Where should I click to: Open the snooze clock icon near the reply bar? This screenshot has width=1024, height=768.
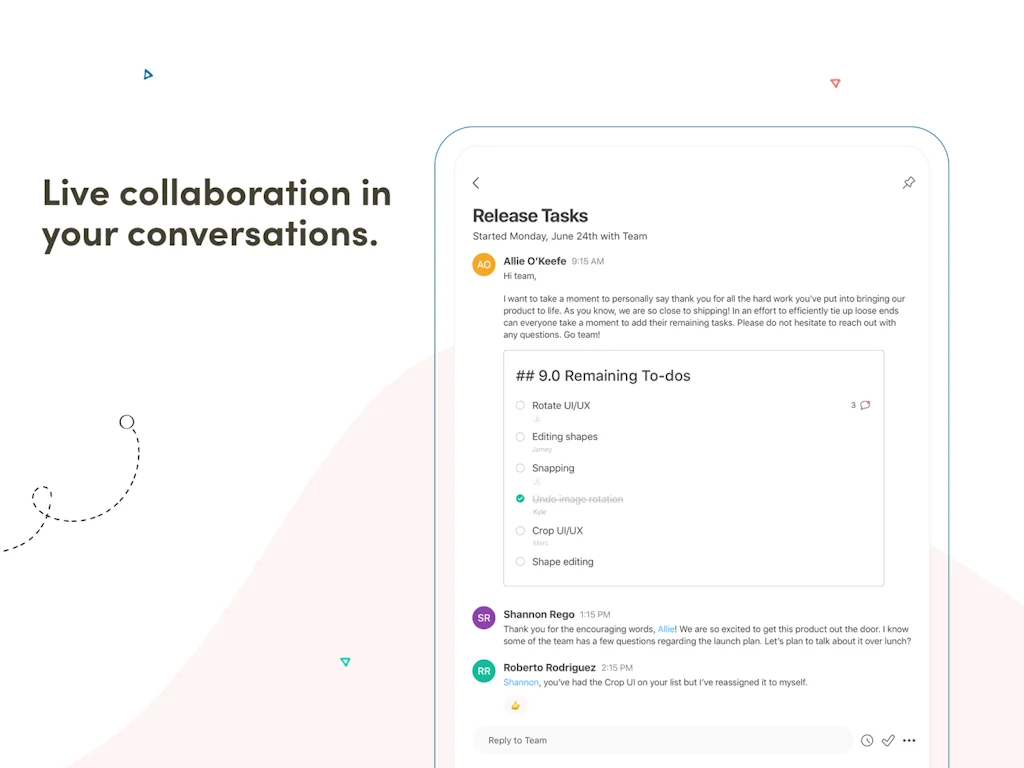pyautogui.click(x=866, y=740)
